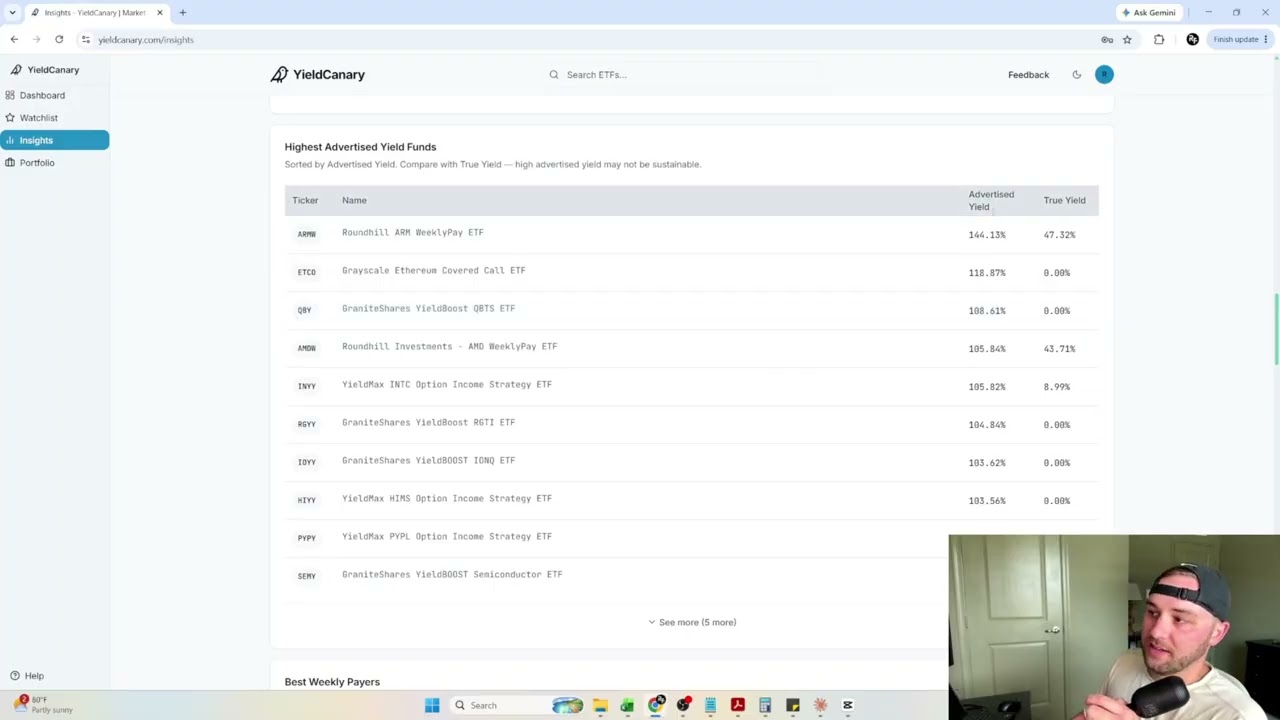Viewport: 1280px width, 720px height.
Task: Click the AMDW ticker badge
Action: pyautogui.click(x=306, y=348)
